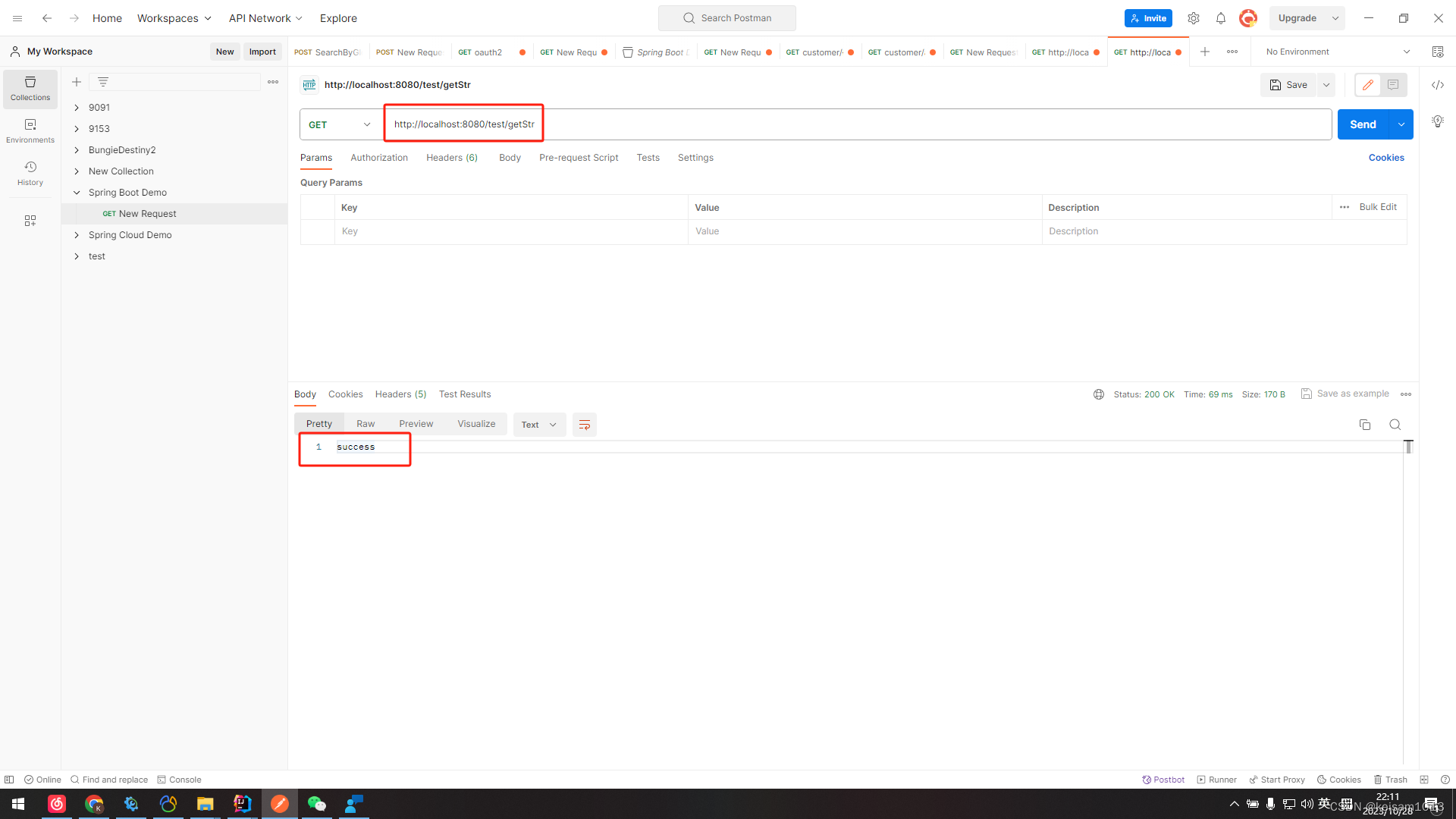Click the Send button to execute request
This screenshot has height=819, width=1456.
[1363, 124]
